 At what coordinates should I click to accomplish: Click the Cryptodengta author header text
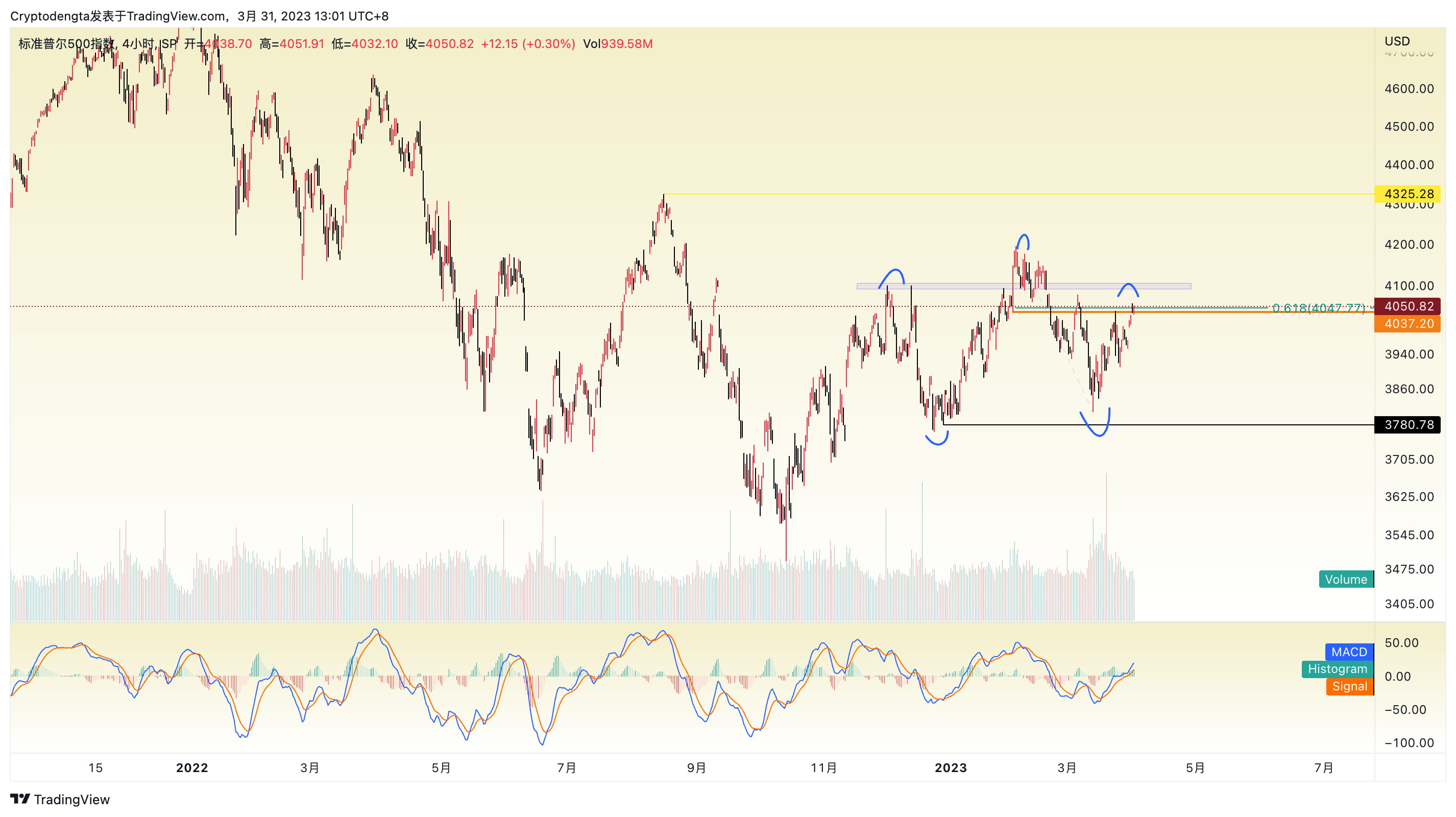(50, 16)
